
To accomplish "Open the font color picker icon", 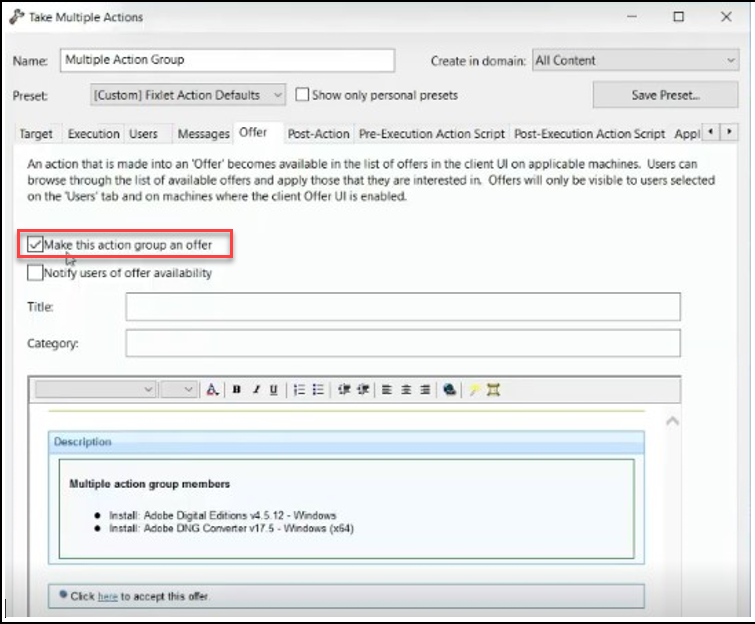I will pos(212,390).
